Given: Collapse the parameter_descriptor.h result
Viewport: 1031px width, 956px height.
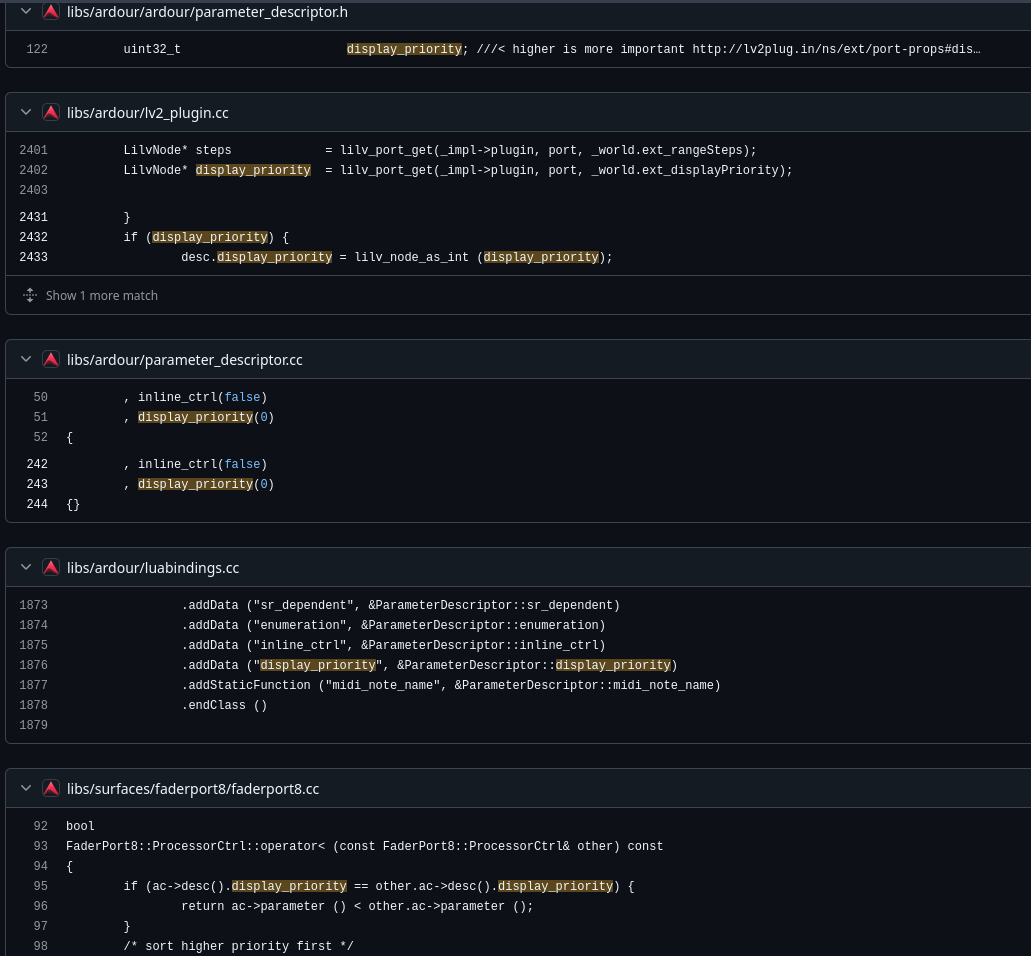Looking at the screenshot, I should tap(26, 12).
